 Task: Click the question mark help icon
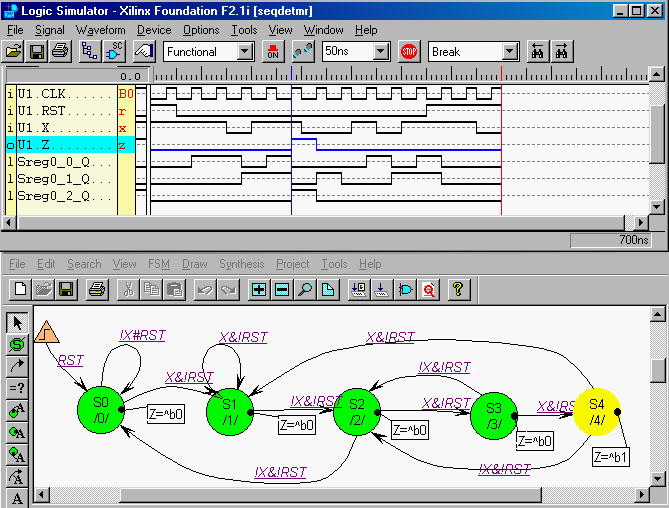[456, 290]
